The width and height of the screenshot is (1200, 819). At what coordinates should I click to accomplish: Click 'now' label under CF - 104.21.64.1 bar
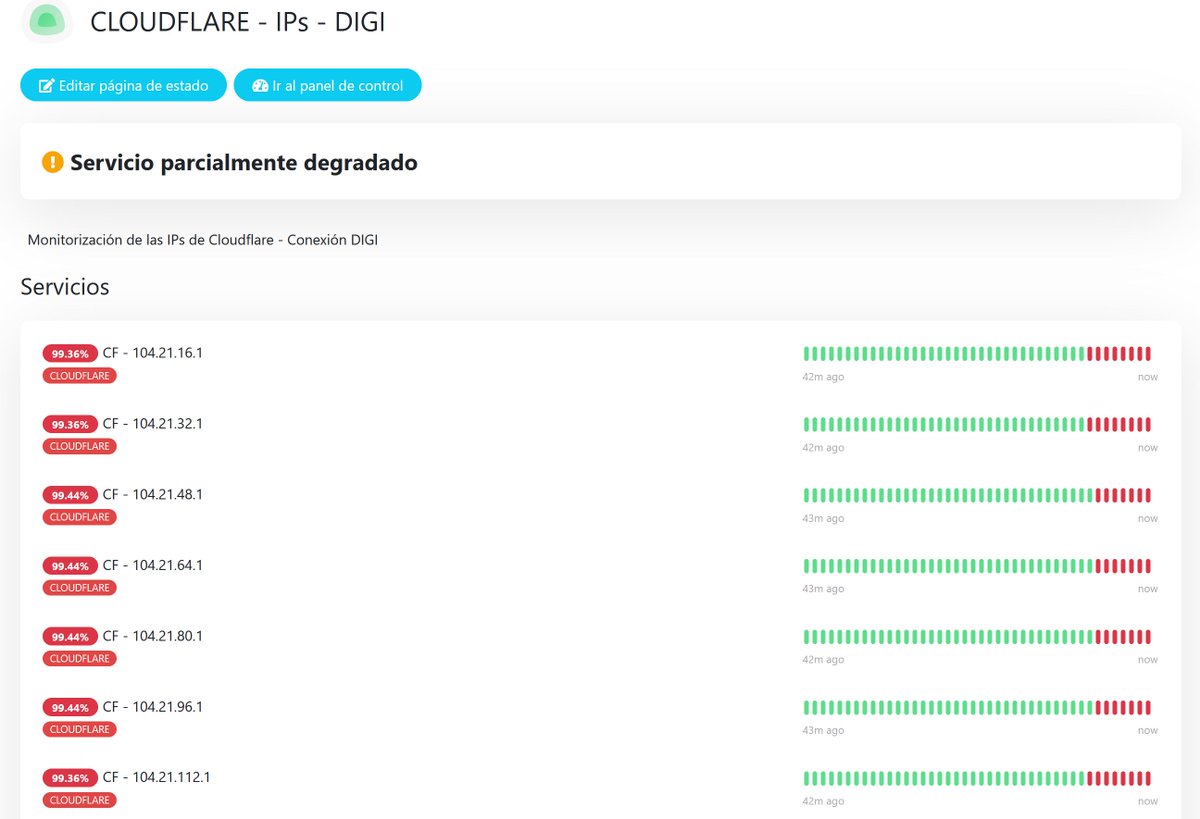(1147, 589)
